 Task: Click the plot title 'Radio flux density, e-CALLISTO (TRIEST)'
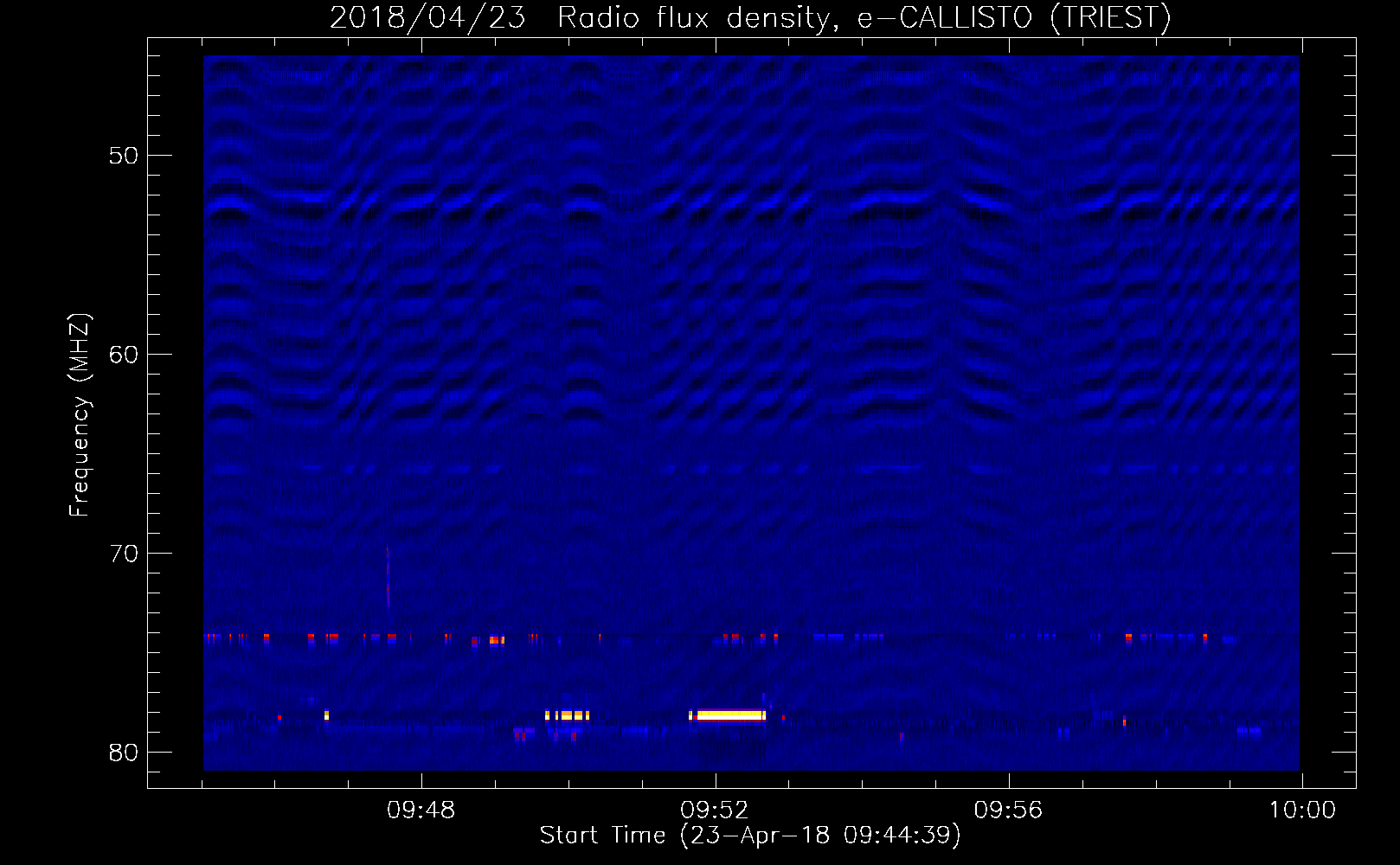pos(864,18)
